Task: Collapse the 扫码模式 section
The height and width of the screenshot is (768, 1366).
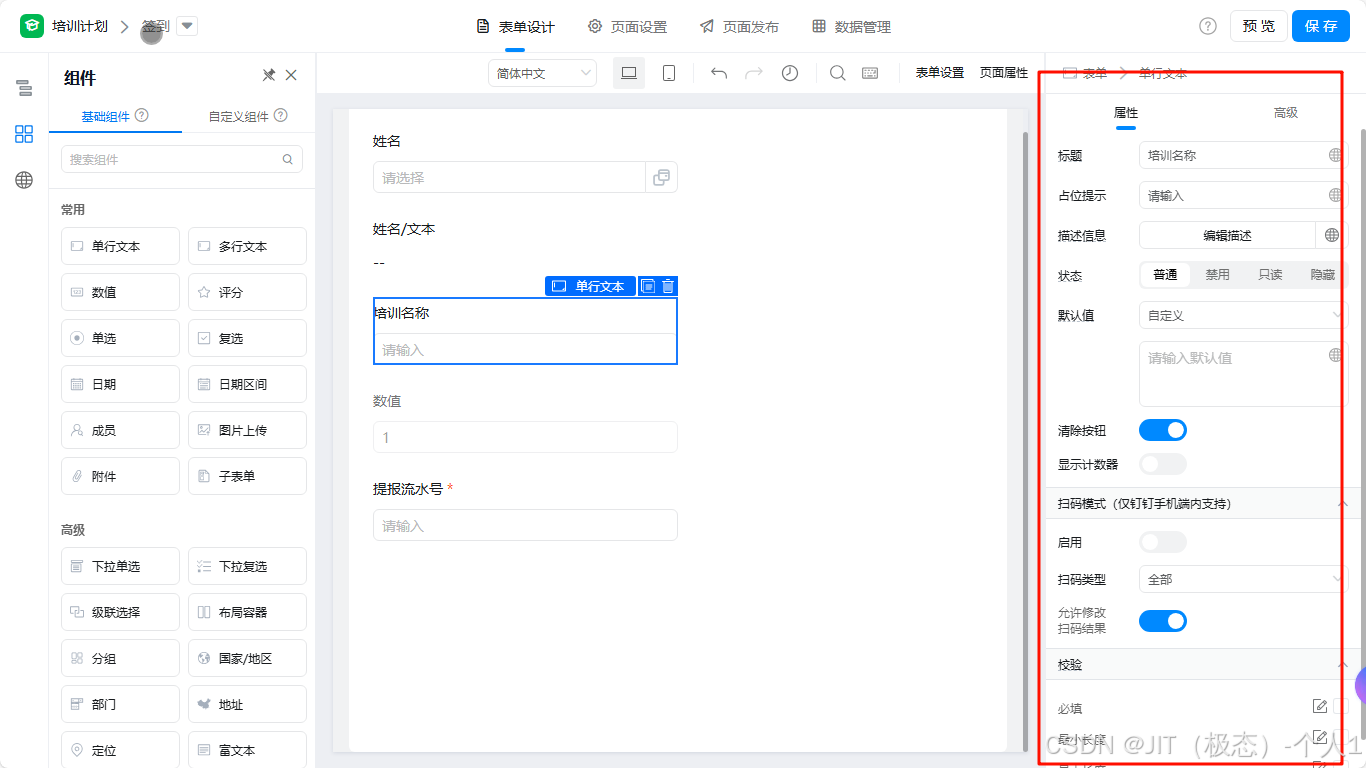Action: tap(1343, 503)
